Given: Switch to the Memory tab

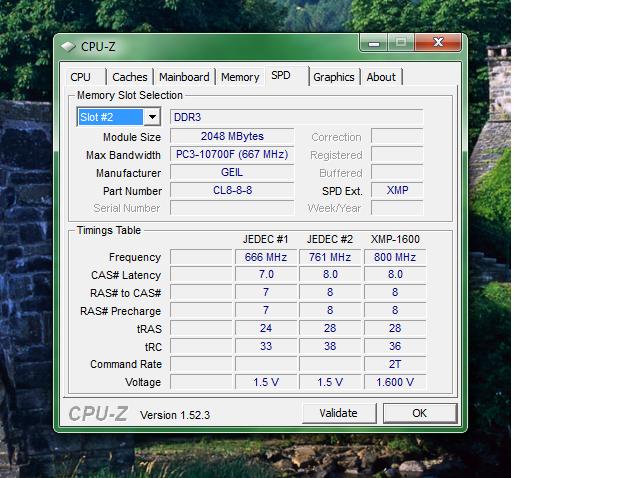Looking at the screenshot, I should 240,77.
